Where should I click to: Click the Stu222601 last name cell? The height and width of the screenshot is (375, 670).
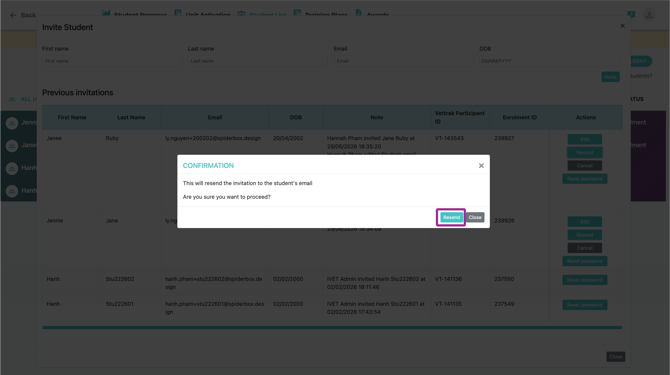coord(120,304)
